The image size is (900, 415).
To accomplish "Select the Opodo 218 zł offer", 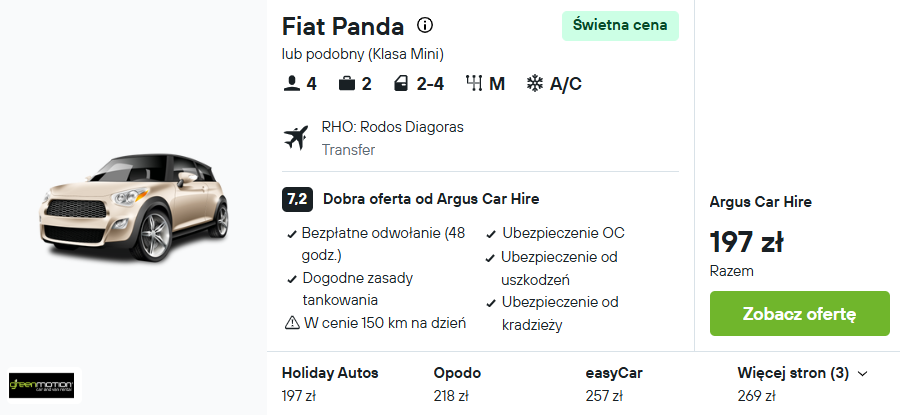I will click(x=457, y=383).
